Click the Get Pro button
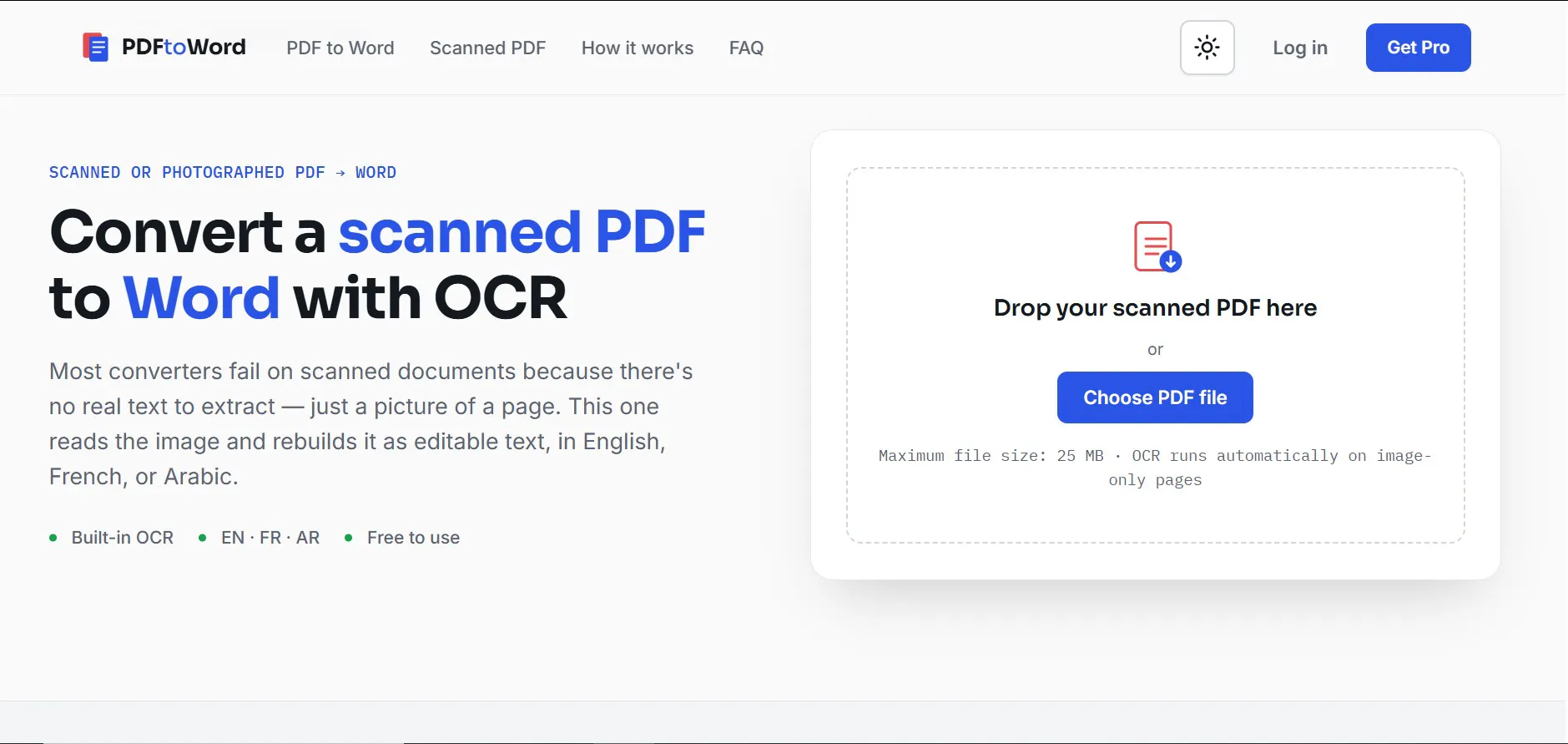This screenshot has width=1568, height=744. click(x=1418, y=48)
